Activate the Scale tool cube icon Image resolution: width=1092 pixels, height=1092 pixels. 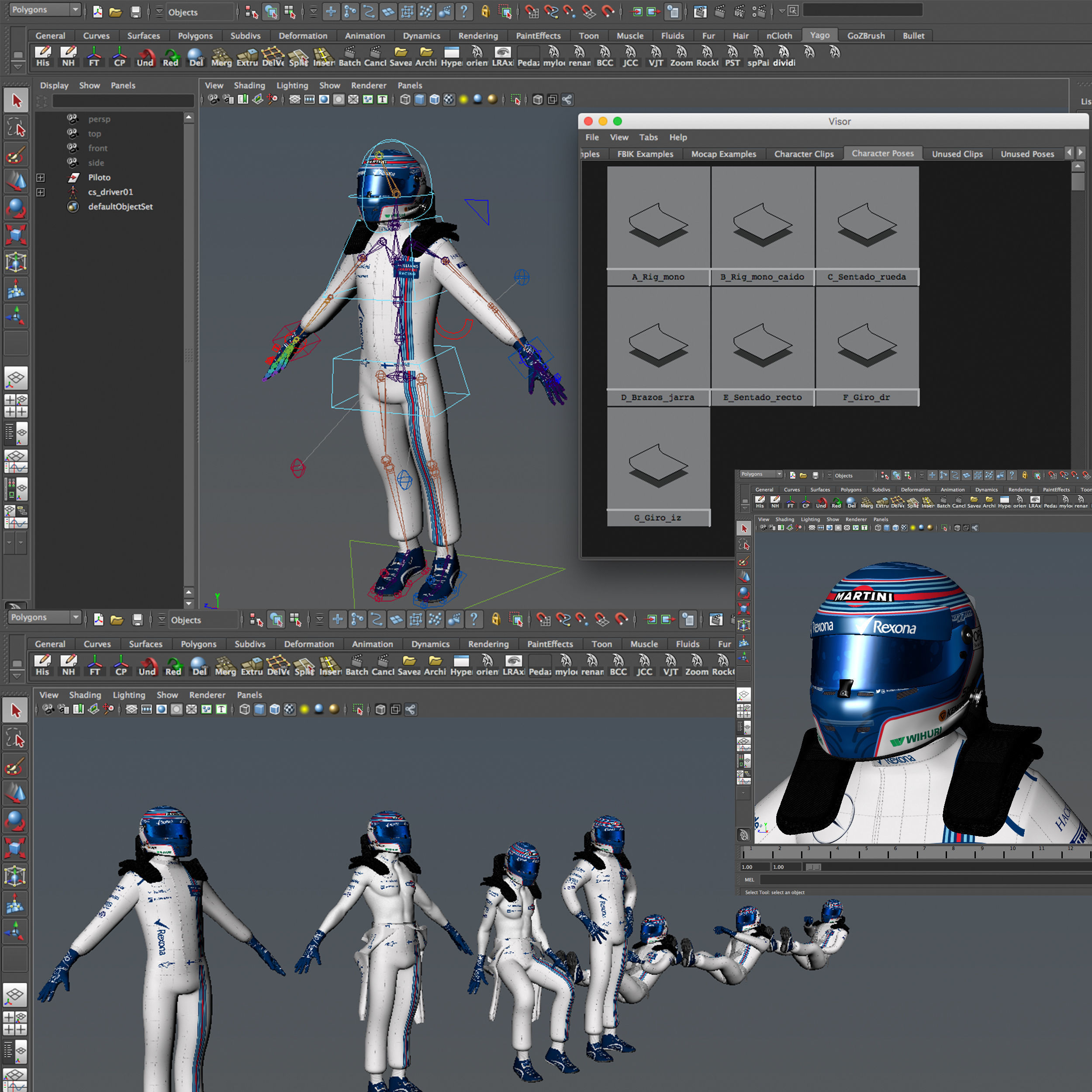tap(17, 235)
